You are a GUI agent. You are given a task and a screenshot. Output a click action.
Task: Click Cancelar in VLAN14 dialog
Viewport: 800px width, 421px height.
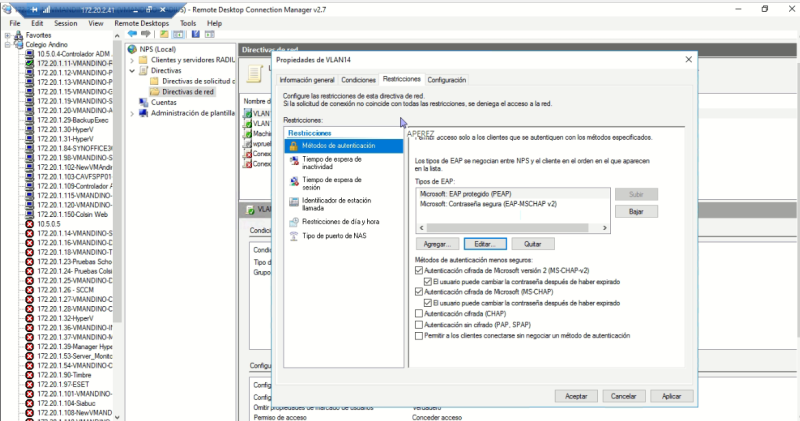click(623, 396)
